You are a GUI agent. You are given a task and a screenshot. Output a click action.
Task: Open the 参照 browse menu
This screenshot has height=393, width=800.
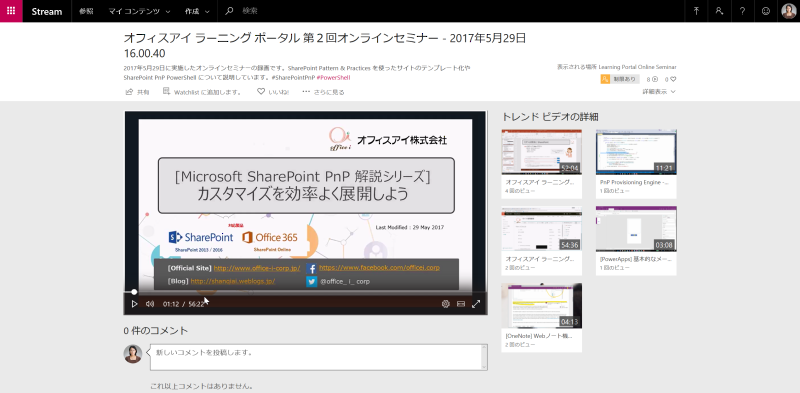pyautogui.click(x=86, y=11)
